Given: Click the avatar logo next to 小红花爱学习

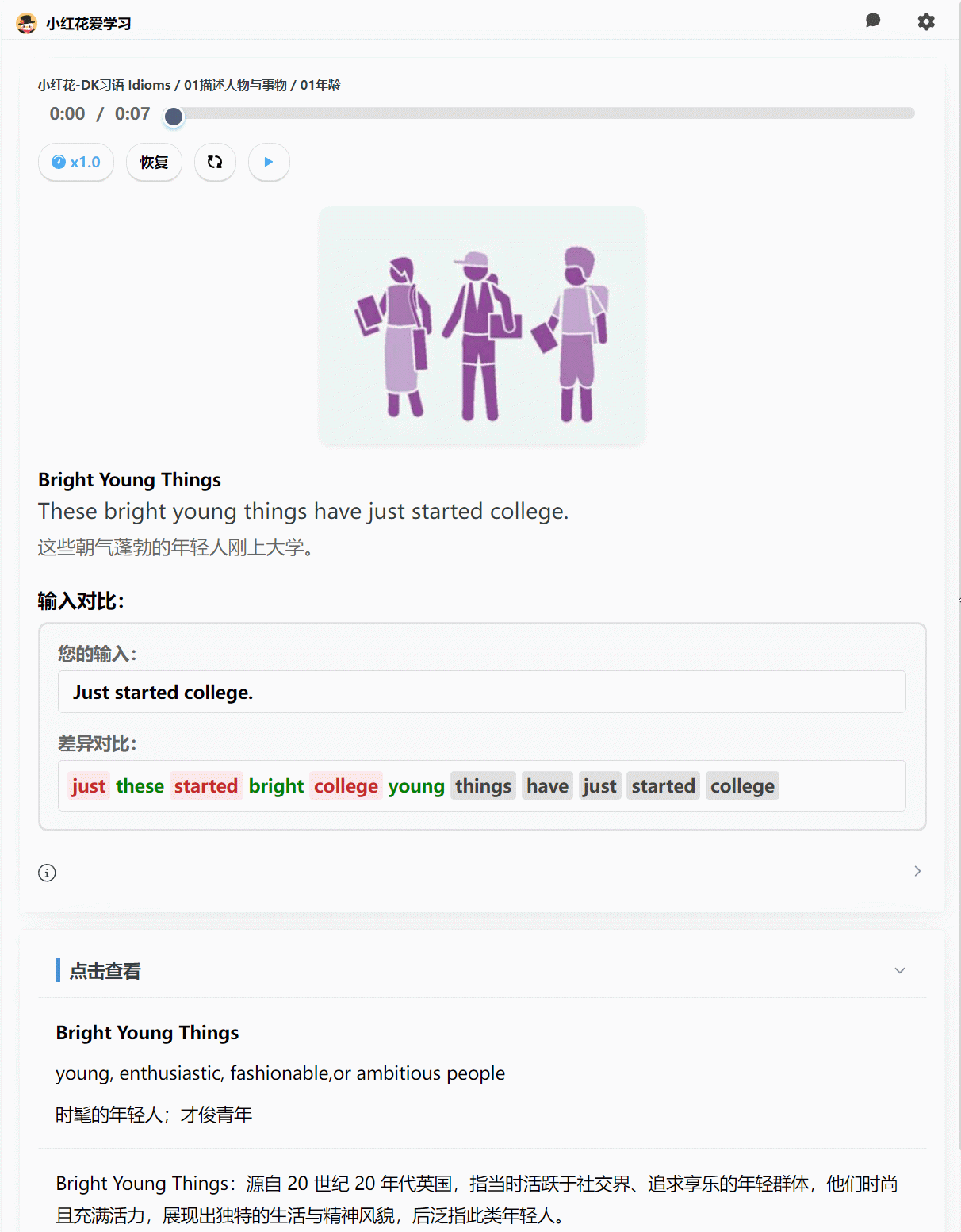Looking at the screenshot, I should click(26, 23).
